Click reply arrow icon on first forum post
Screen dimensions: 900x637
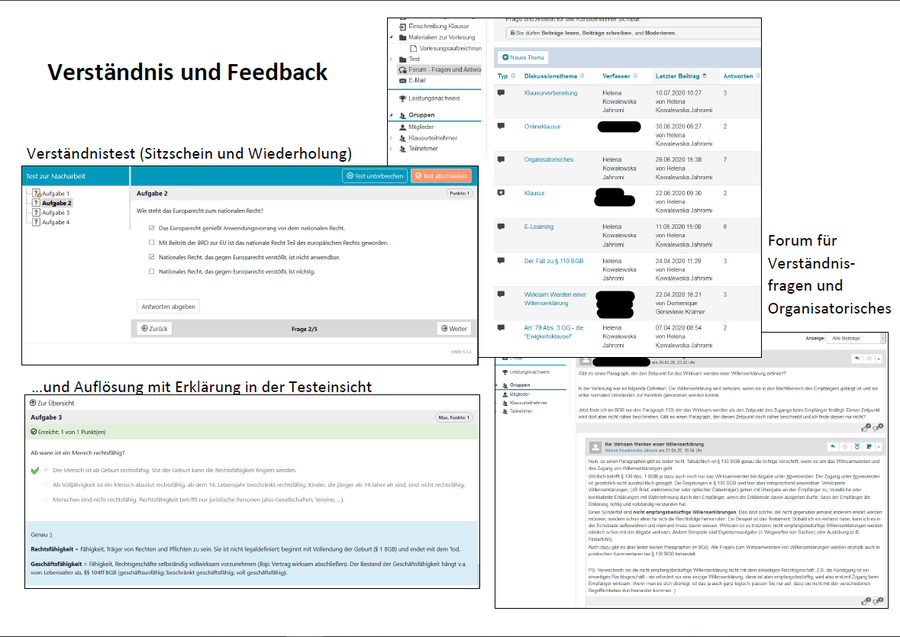pos(857,359)
